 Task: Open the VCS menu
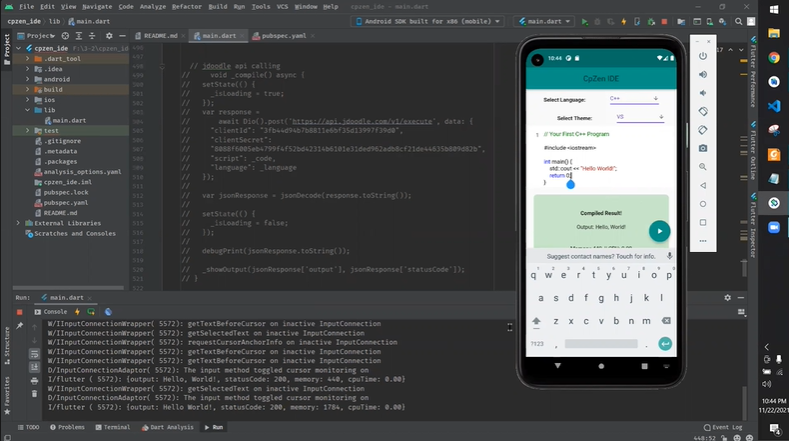coord(282,7)
